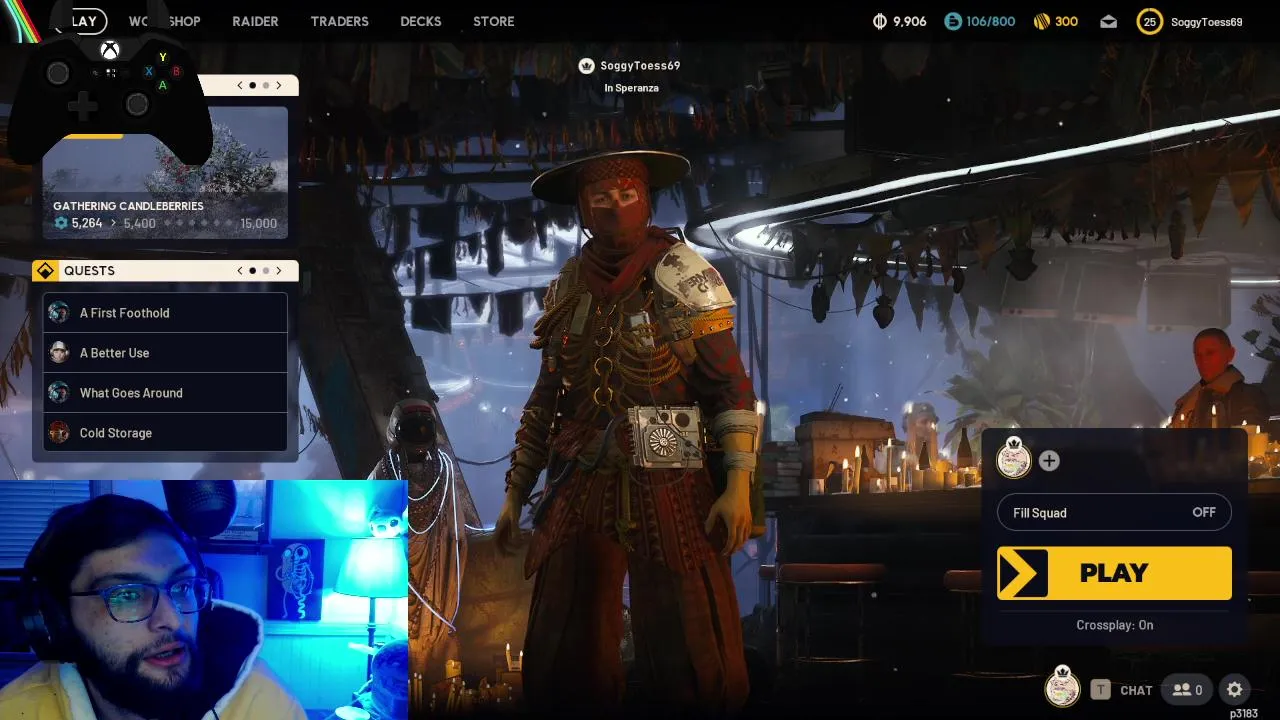Open Cold Storage quest
Screen dimensions: 1280x720
(x=165, y=433)
